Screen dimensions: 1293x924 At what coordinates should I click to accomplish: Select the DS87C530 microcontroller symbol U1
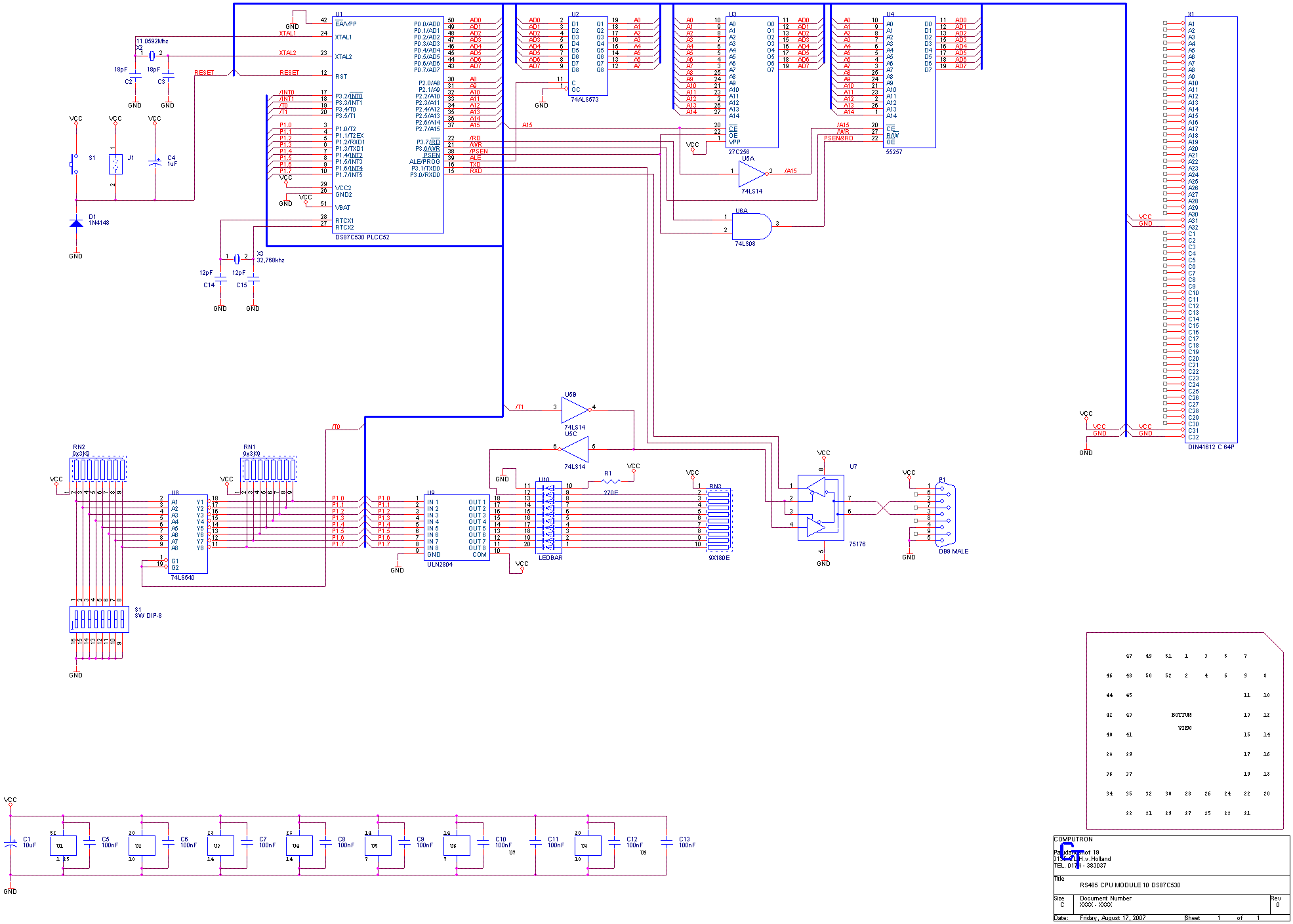point(387,125)
